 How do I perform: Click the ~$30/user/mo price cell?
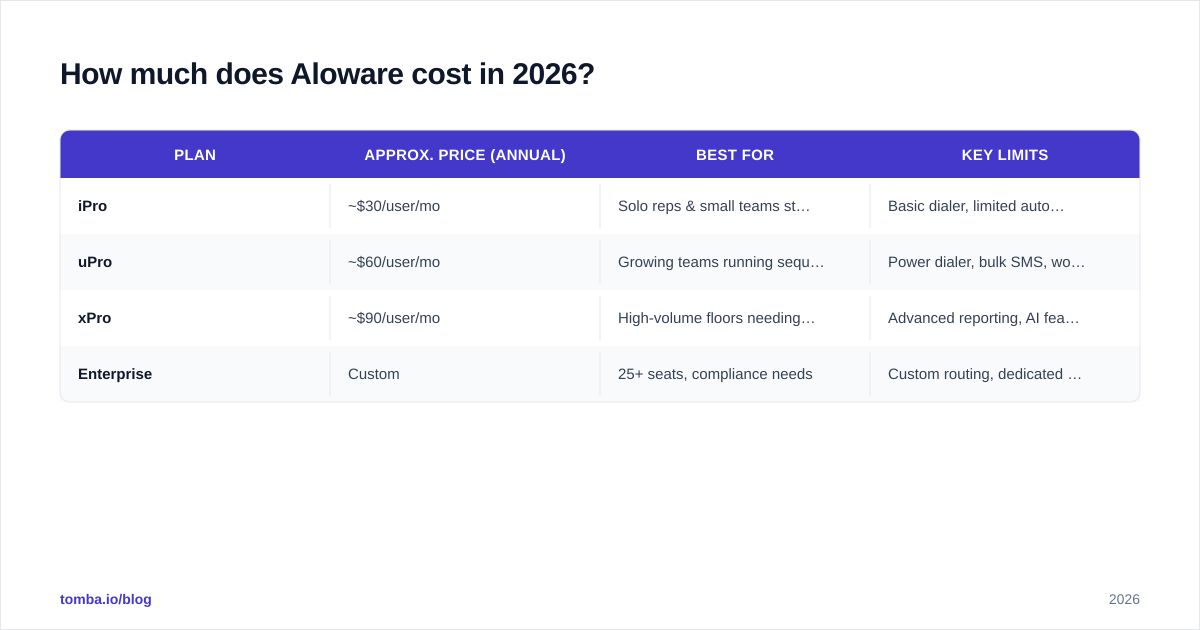(x=465, y=206)
